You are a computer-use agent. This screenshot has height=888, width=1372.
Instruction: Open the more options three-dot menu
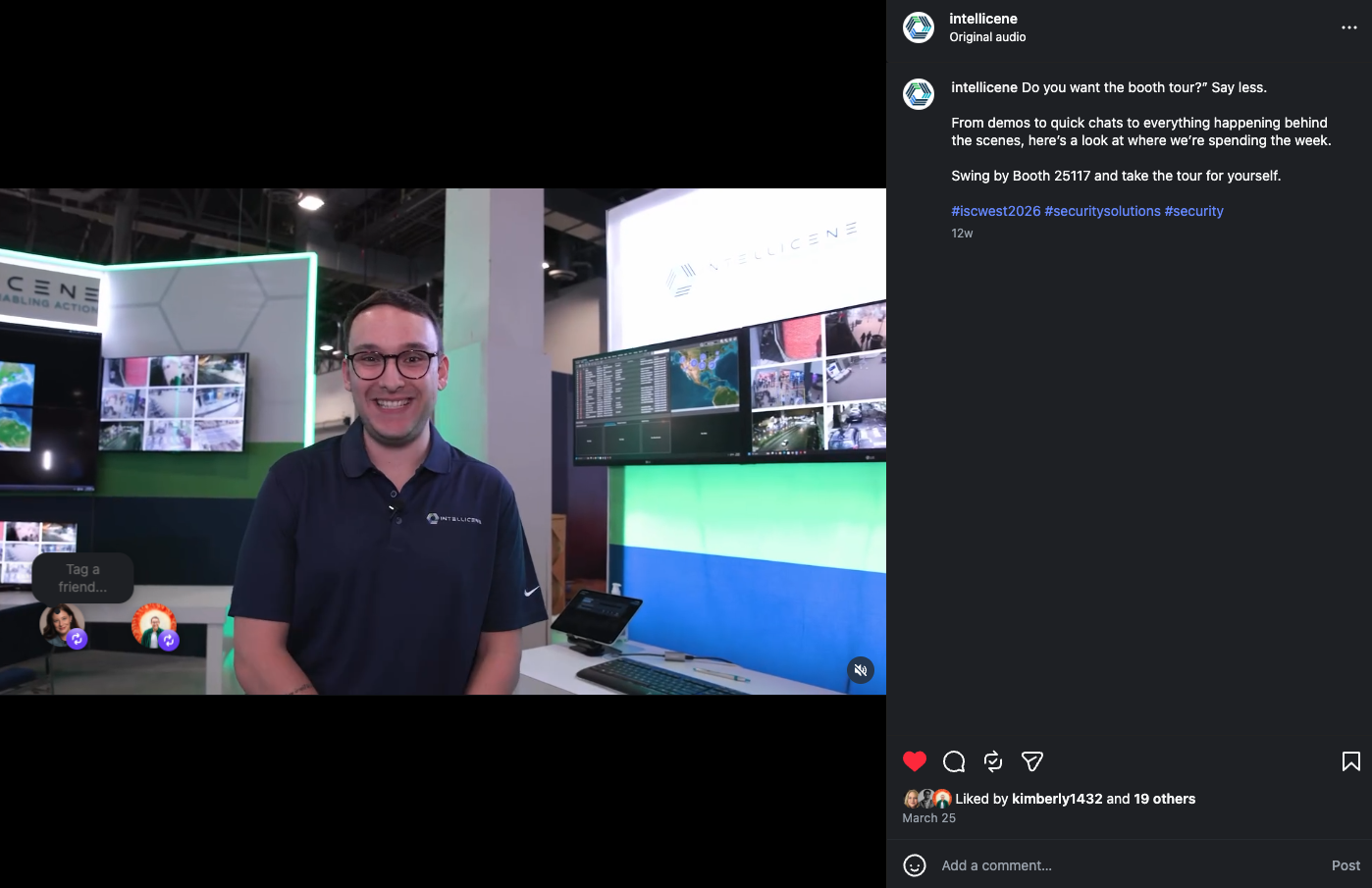(x=1349, y=27)
